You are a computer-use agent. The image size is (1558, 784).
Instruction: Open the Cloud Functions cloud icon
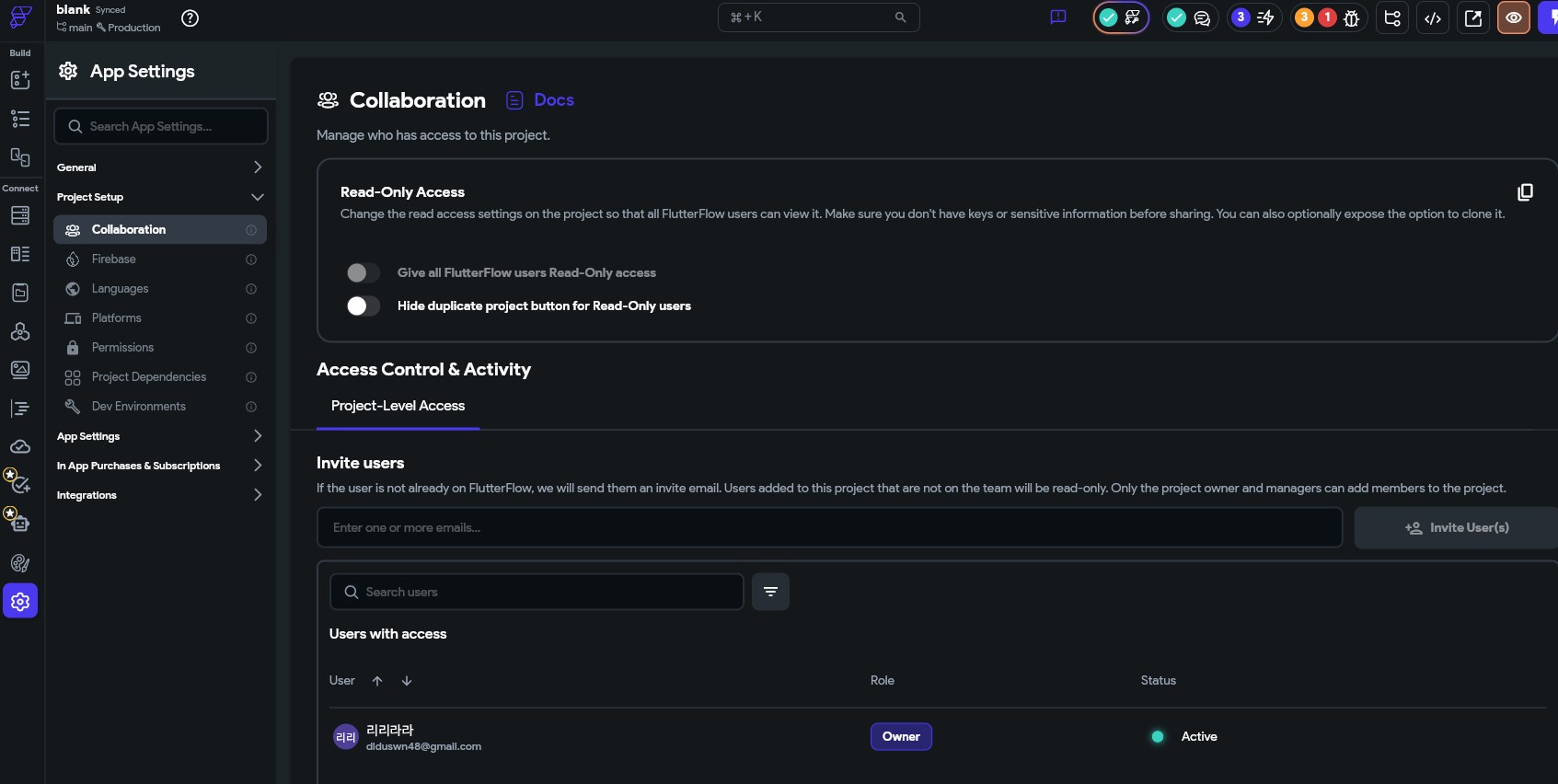(20, 447)
